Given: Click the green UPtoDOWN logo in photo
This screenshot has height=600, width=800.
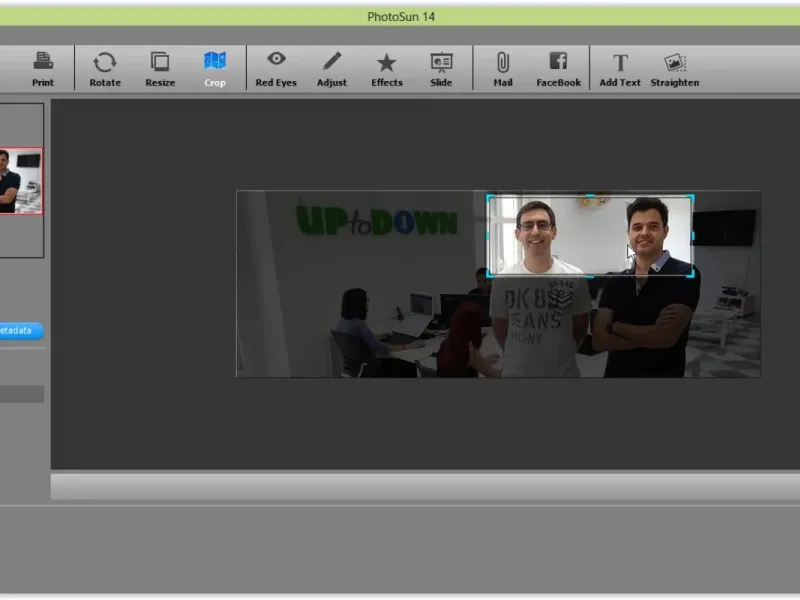Looking at the screenshot, I should click(x=376, y=220).
